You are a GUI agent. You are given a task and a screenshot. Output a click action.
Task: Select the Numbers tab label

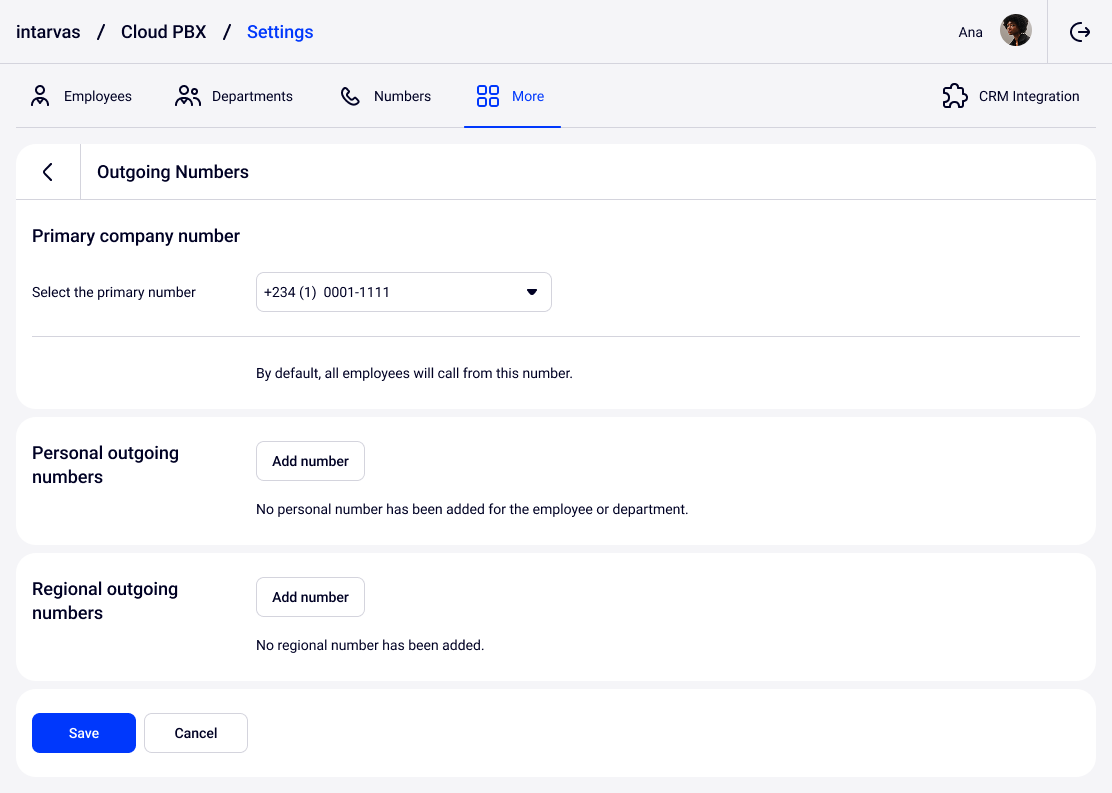tap(402, 97)
